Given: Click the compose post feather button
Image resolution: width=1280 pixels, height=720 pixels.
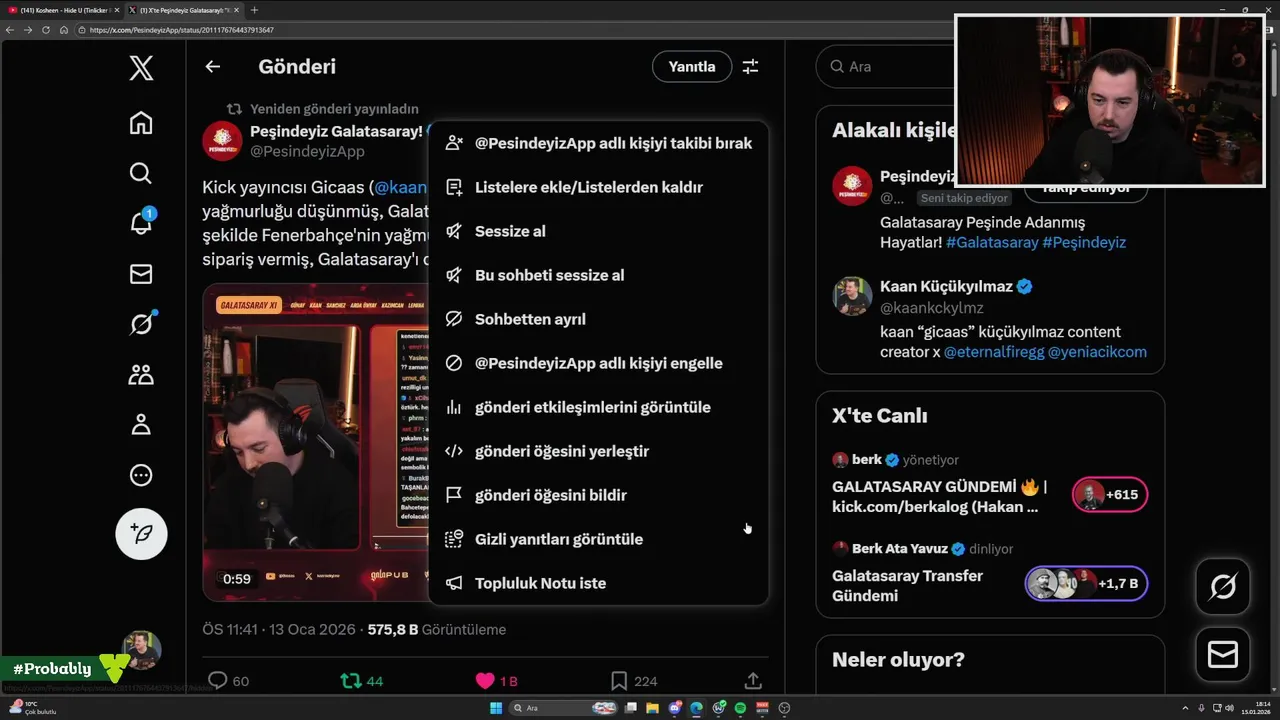Looking at the screenshot, I should tap(141, 534).
